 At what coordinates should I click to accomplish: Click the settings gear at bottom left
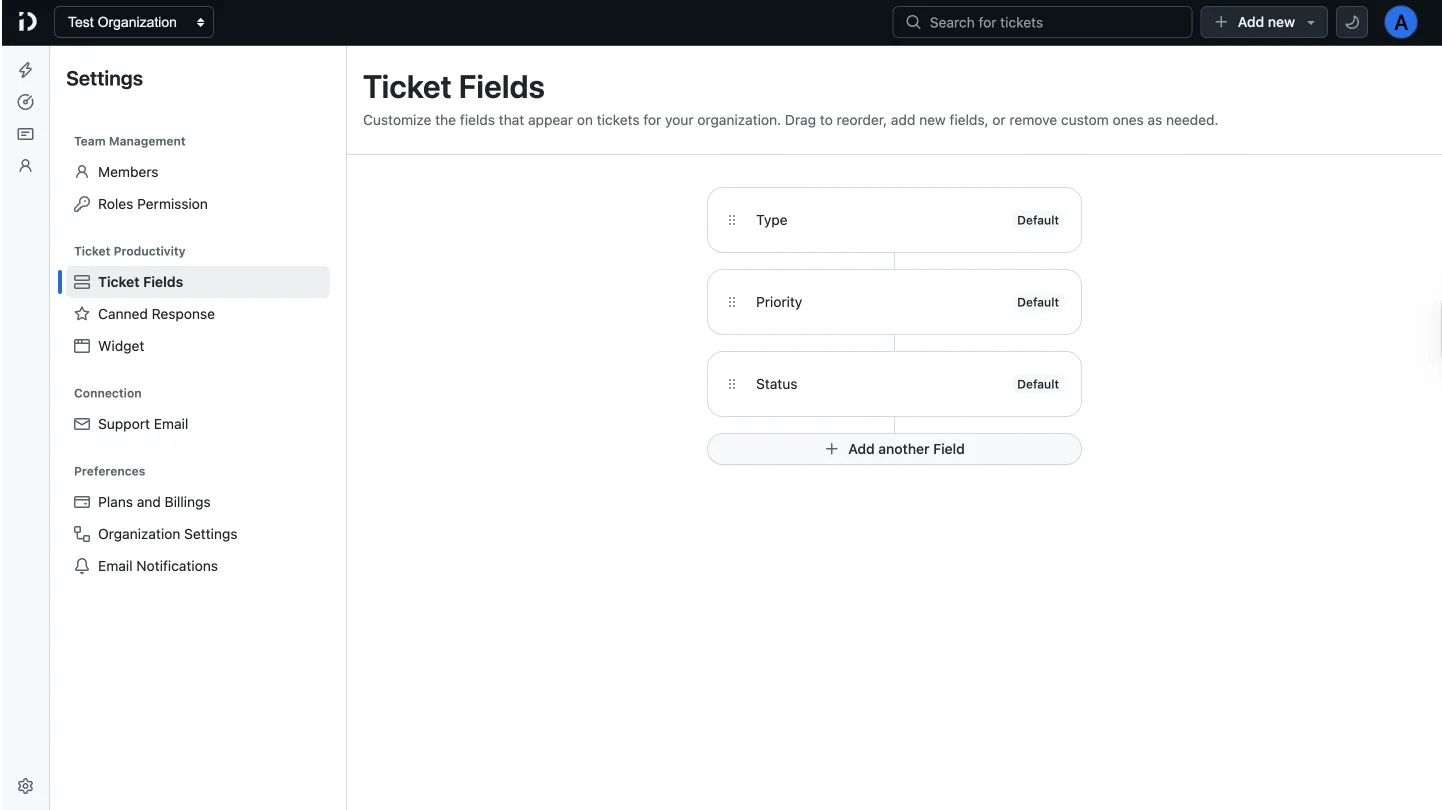pyautogui.click(x=25, y=785)
